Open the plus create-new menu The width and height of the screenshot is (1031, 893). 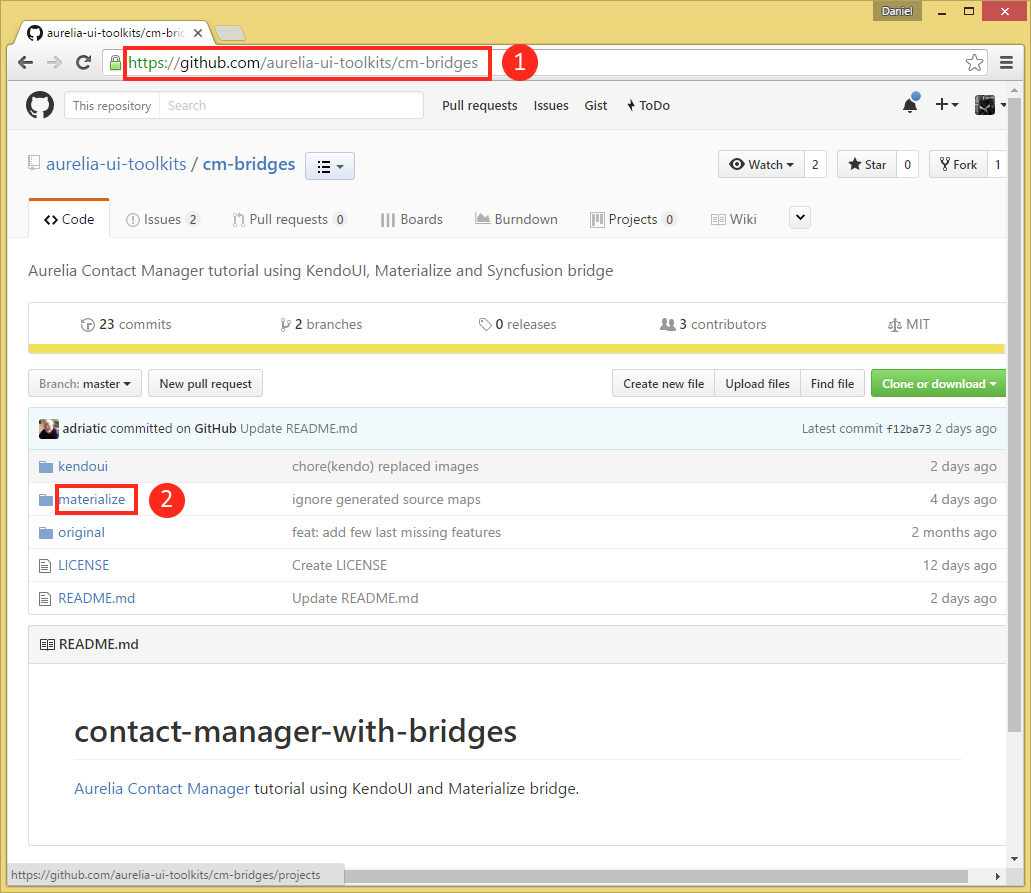pyautogui.click(x=947, y=105)
